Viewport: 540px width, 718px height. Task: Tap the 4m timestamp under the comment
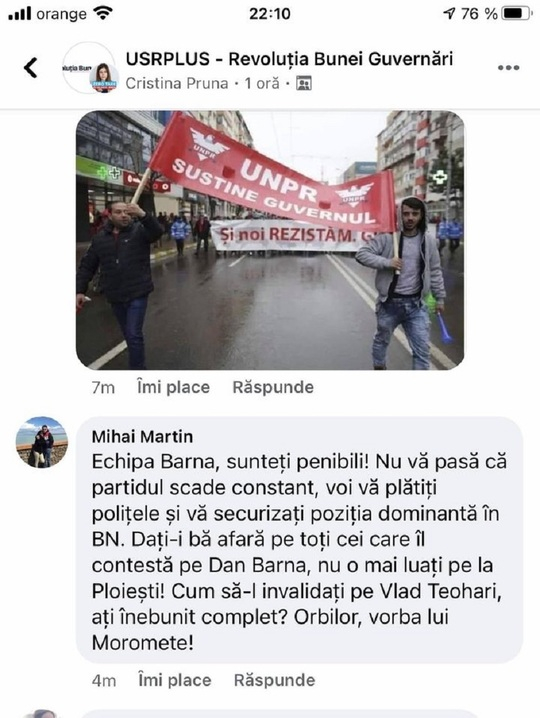104,681
